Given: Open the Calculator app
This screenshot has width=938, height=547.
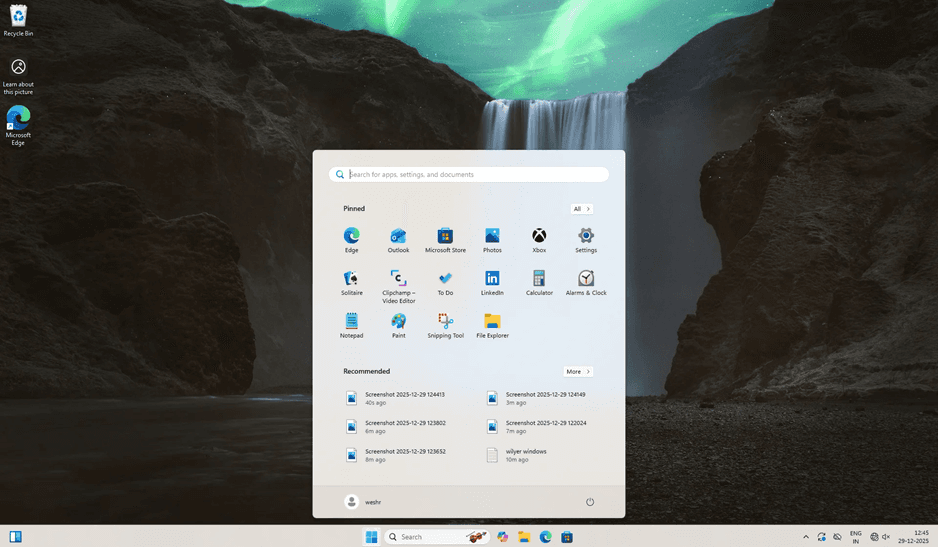Looking at the screenshot, I should [539, 282].
